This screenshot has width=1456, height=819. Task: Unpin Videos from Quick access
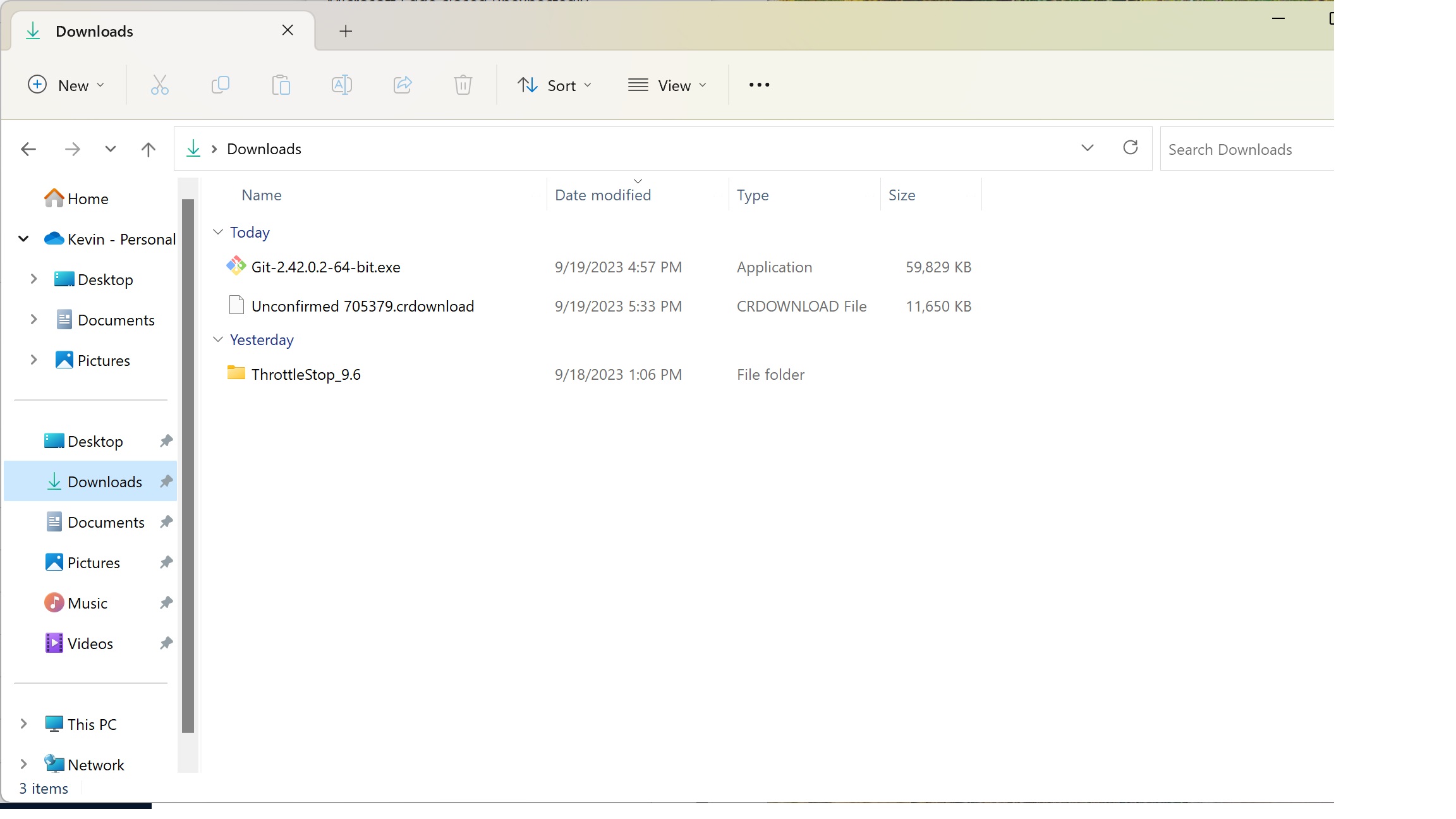(165, 643)
